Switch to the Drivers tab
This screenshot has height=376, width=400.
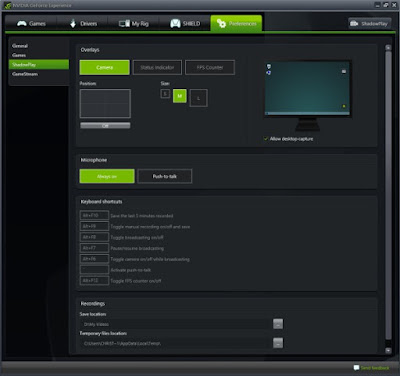pyautogui.click(x=83, y=24)
